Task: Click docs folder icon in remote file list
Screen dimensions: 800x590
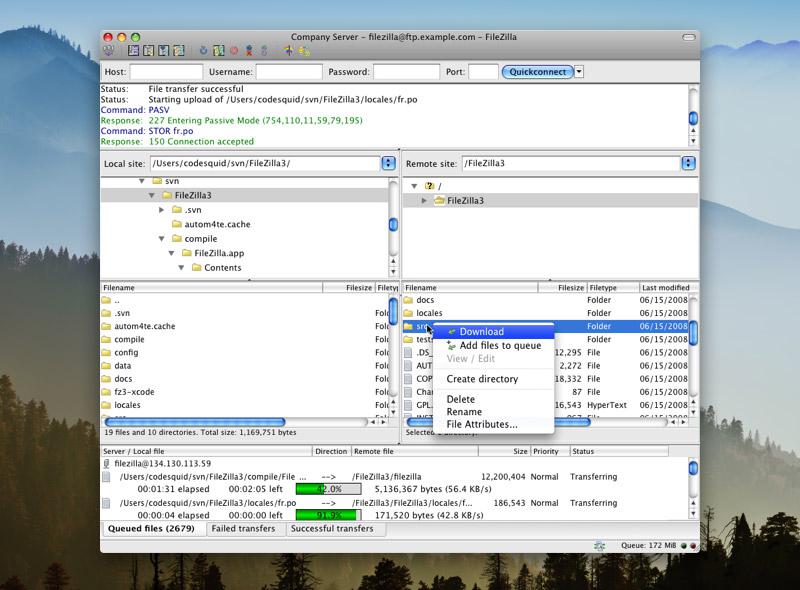Action: point(408,300)
